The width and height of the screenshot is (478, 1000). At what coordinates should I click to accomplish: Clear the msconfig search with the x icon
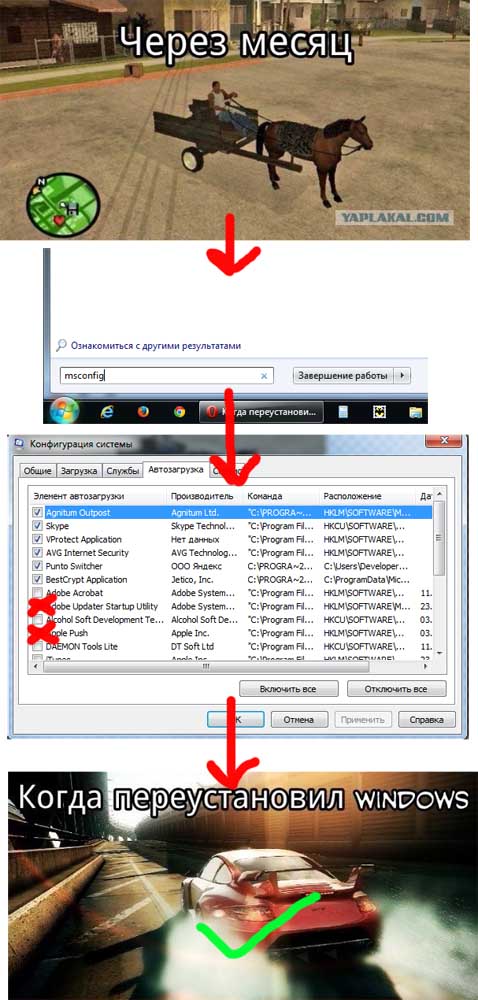pos(264,376)
